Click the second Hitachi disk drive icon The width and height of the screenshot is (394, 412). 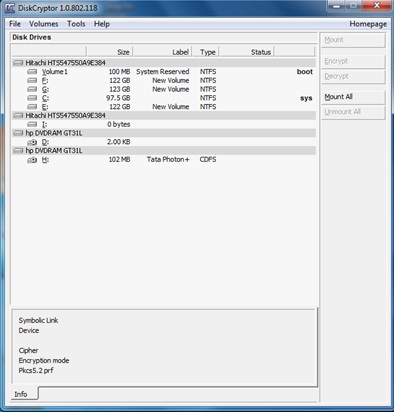click(x=18, y=115)
